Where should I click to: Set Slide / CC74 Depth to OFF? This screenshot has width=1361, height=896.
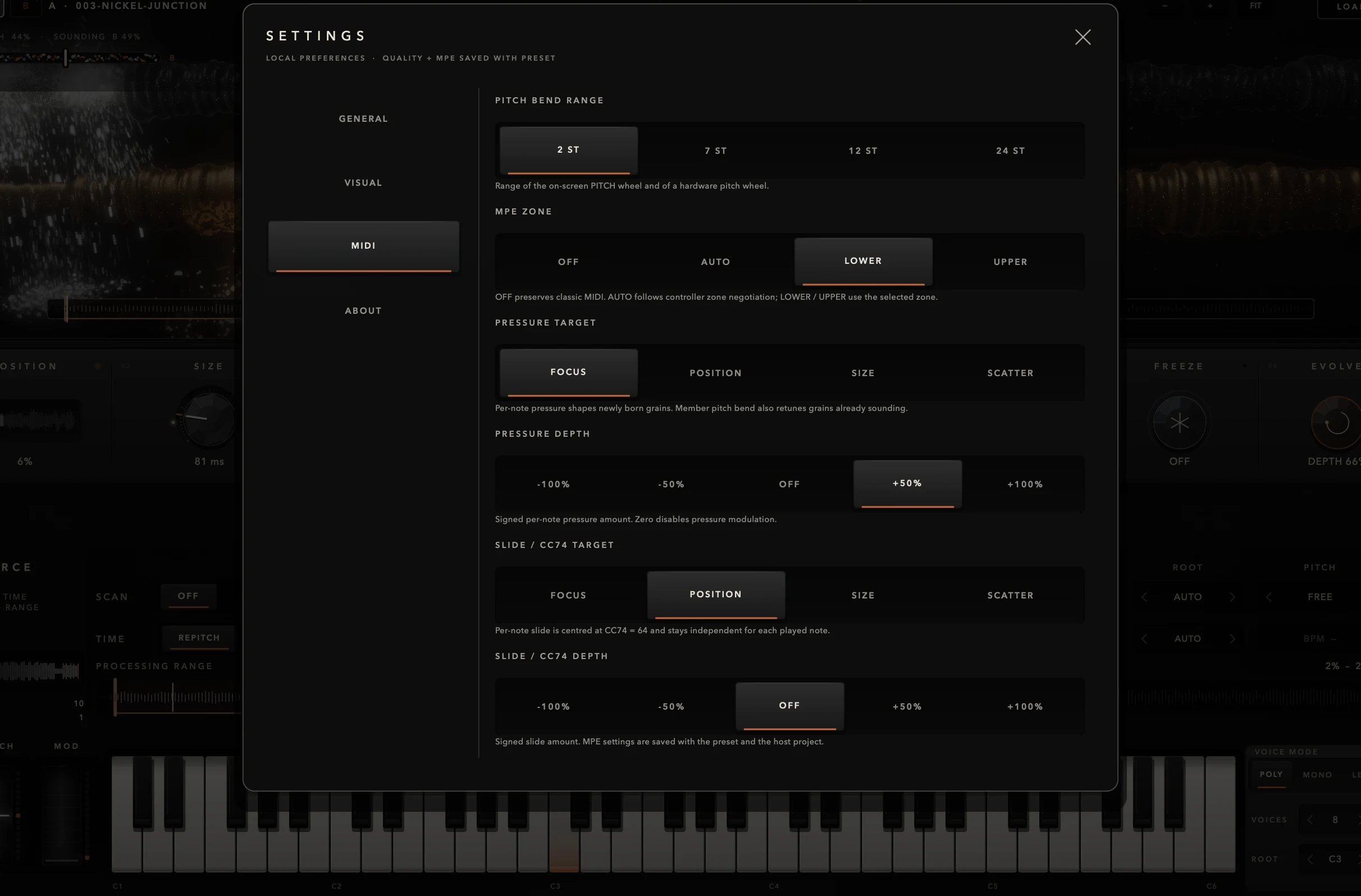[789, 706]
